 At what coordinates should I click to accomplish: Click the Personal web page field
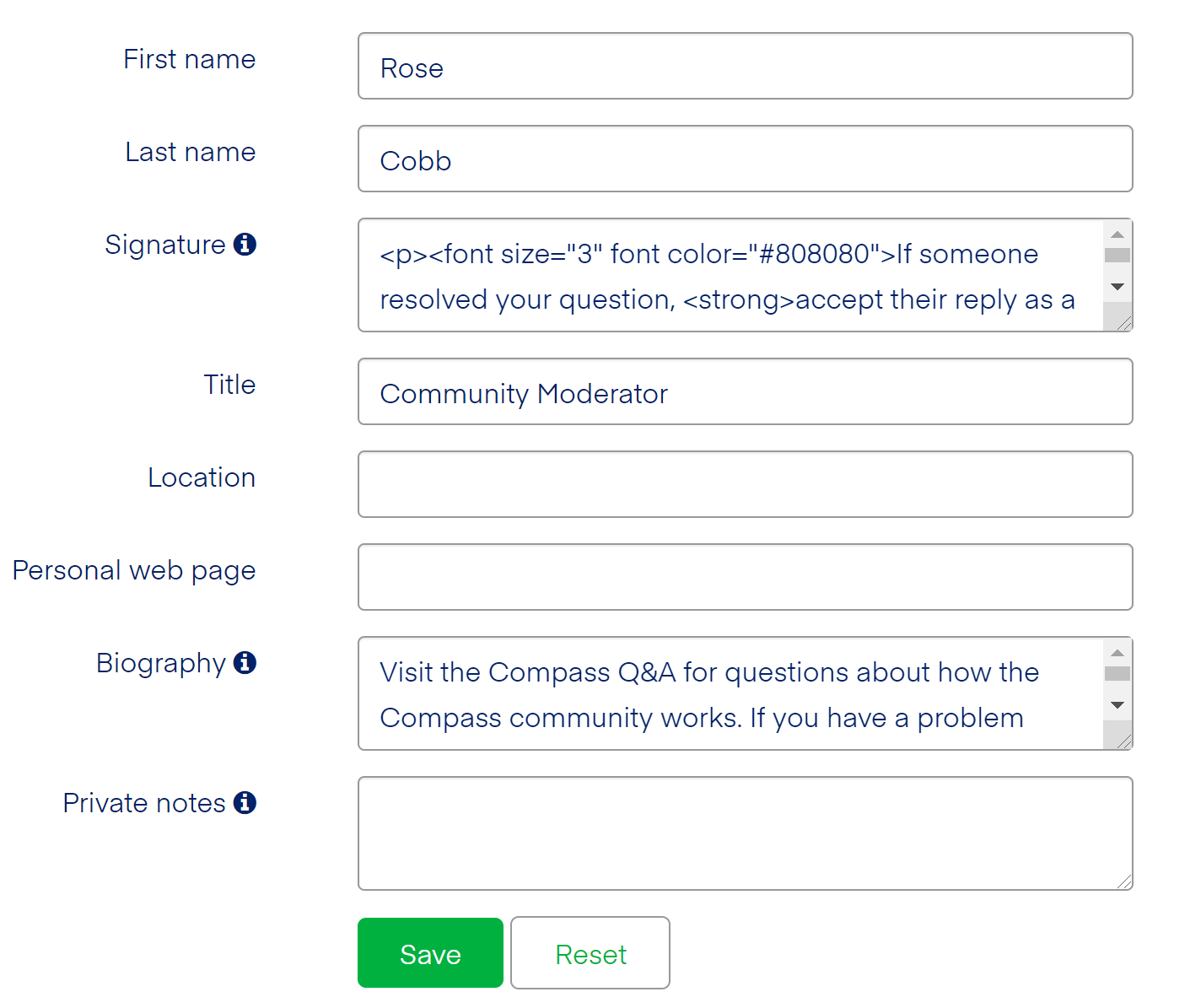point(742,577)
